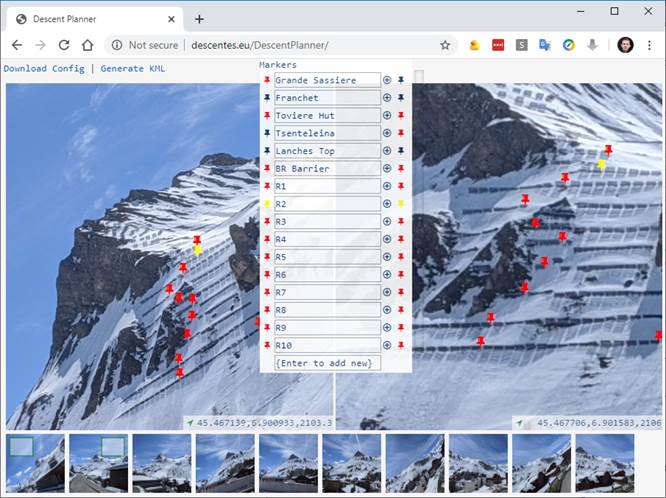This screenshot has height=498, width=666.
Task: Click the plus circle icon for Toviere Hut
Action: tap(387, 116)
